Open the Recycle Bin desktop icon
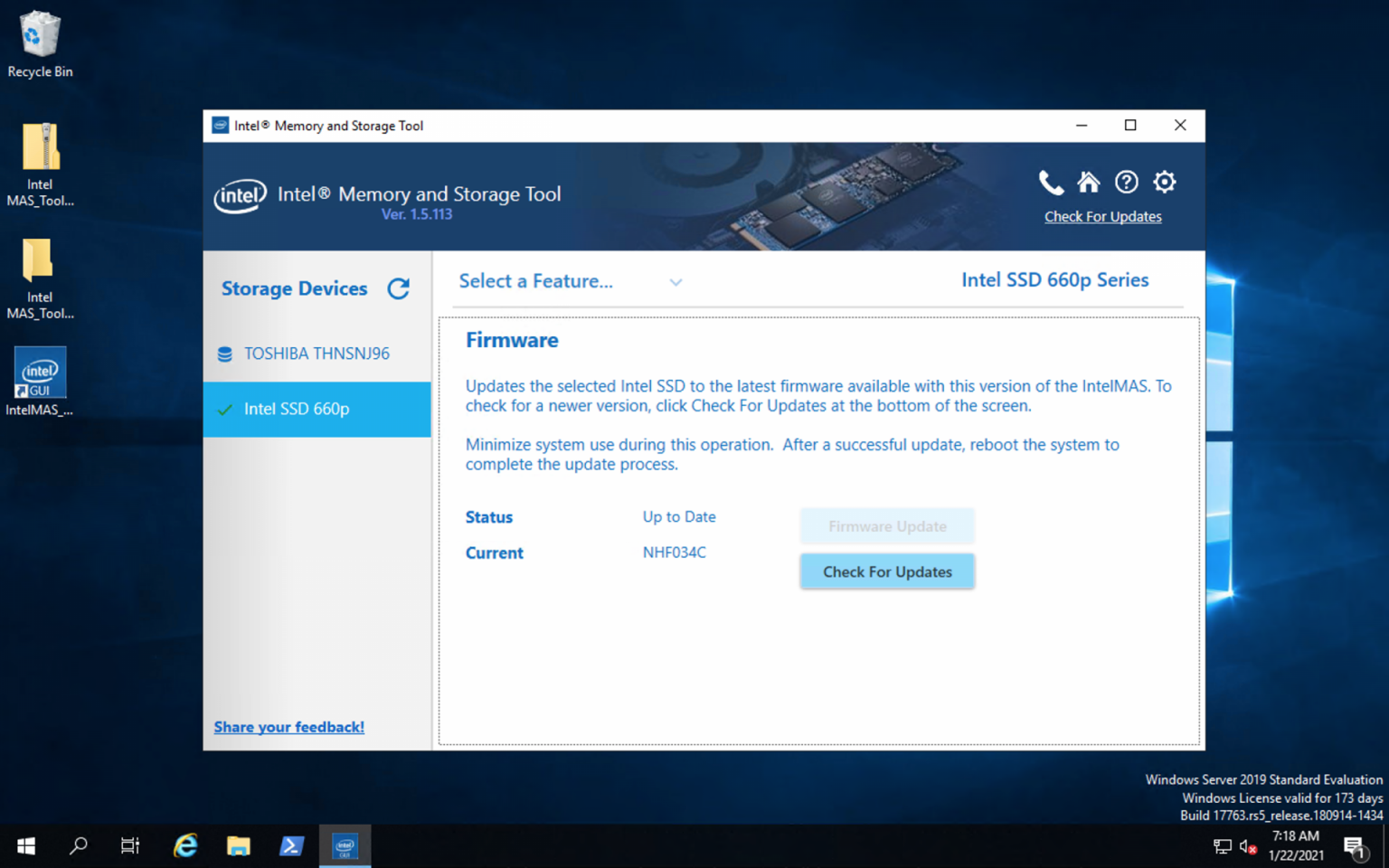Image resolution: width=1389 pixels, height=868 pixels. point(40,45)
